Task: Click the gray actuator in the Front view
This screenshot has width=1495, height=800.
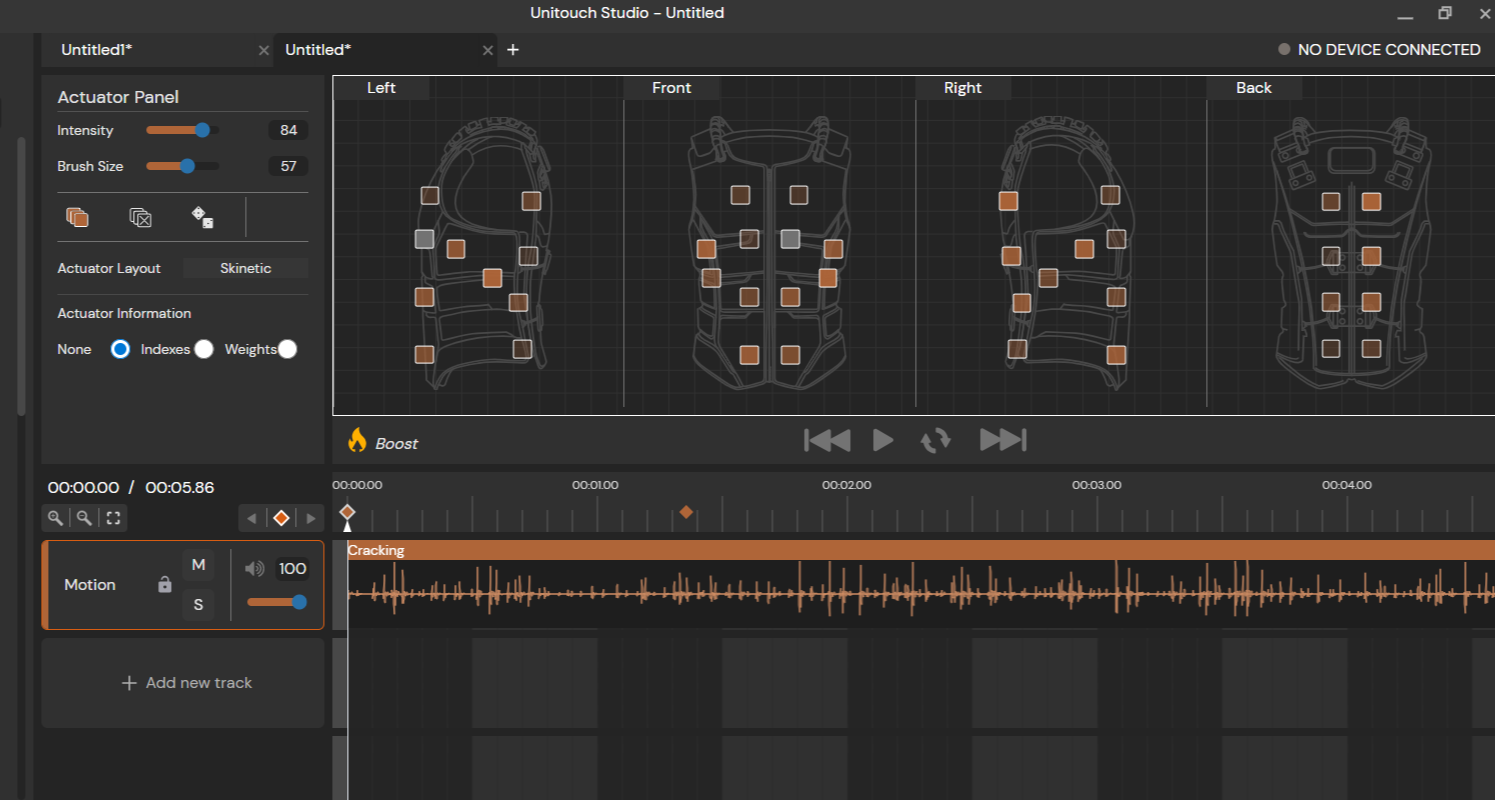Action: (790, 239)
